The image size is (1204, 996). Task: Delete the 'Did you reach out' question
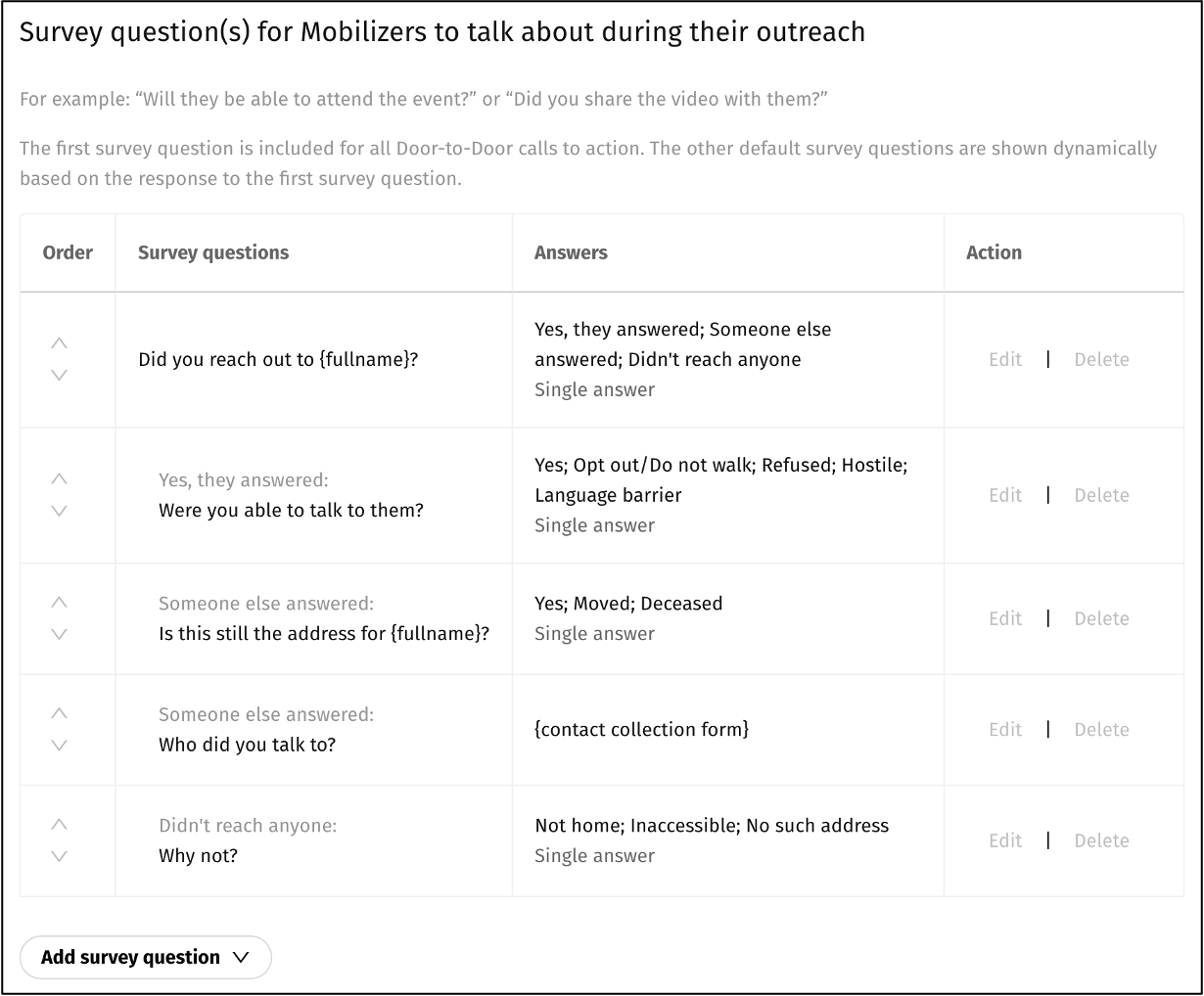click(x=1101, y=359)
